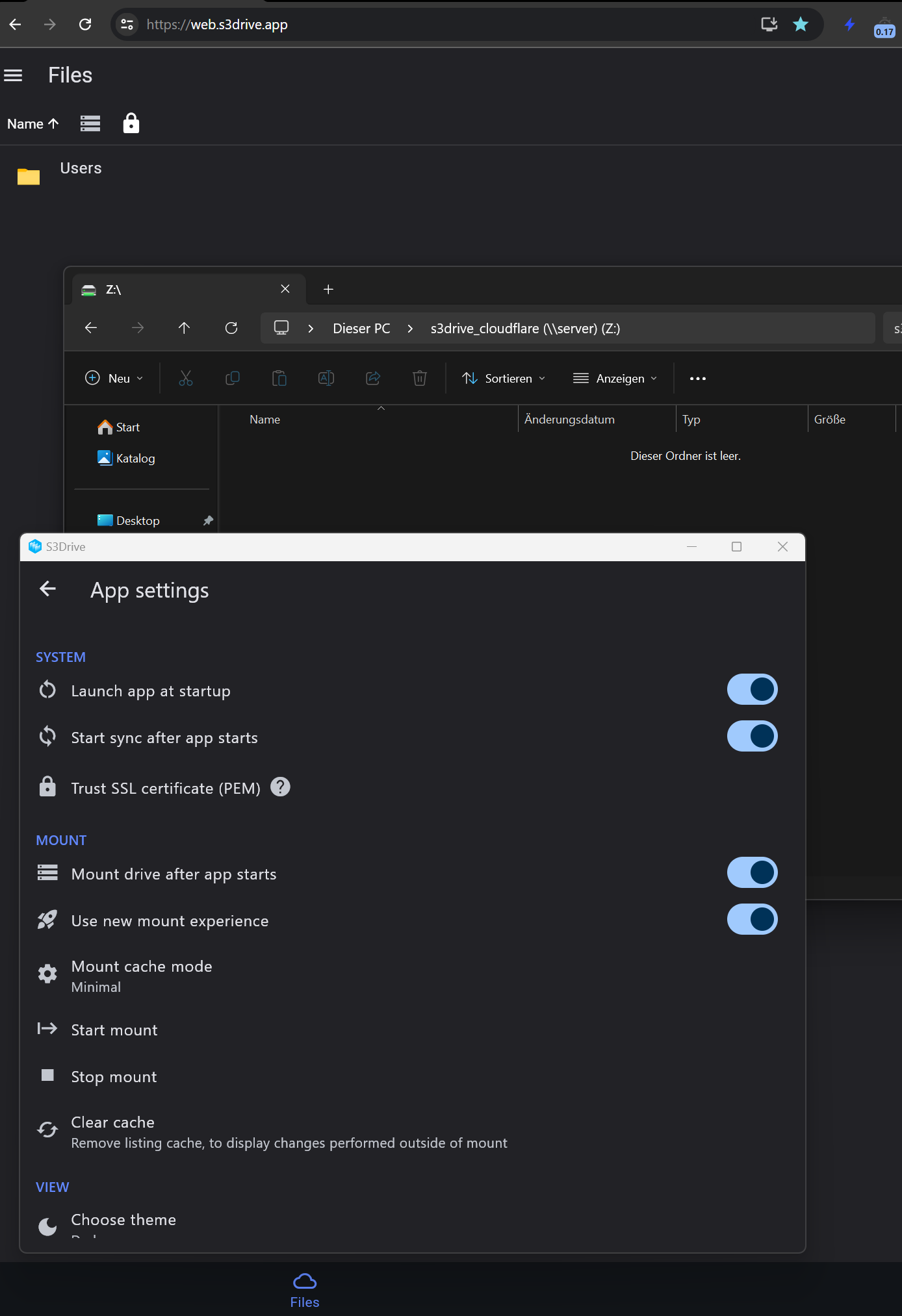Click Dieser PC breadcrumb
Image resolution: width=902 pixels, height=1316 pixels.
pyautogui.click(x=361, y=329)
